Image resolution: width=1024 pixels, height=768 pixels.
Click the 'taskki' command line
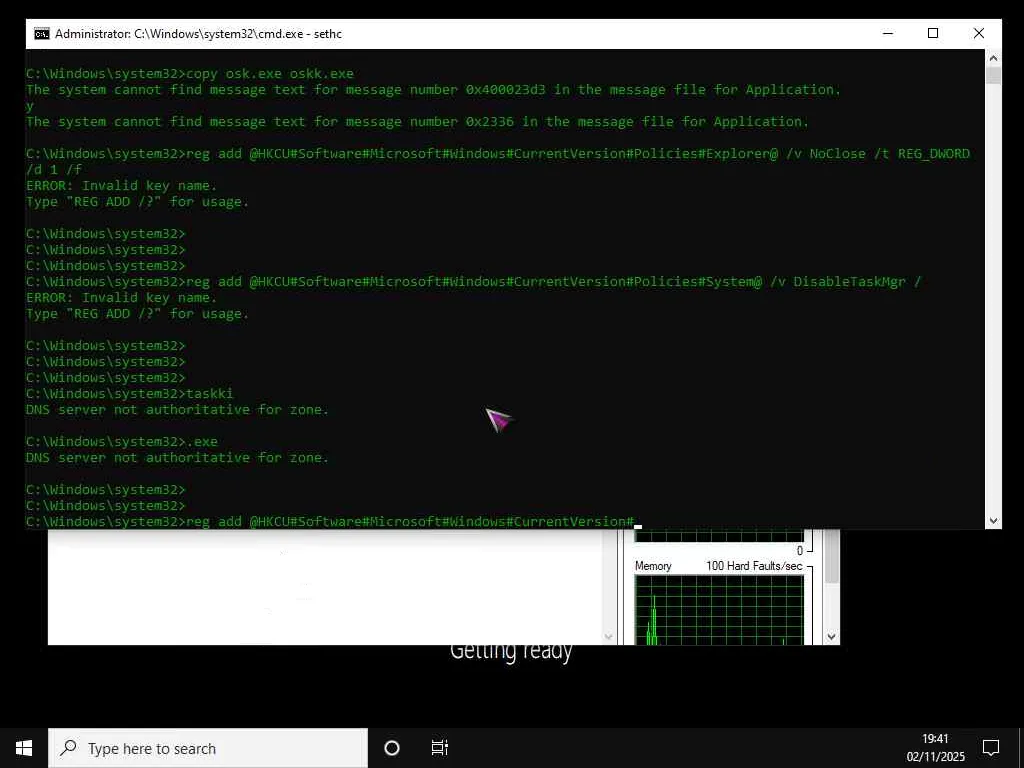pyautogui.click(x=129, y=394)
